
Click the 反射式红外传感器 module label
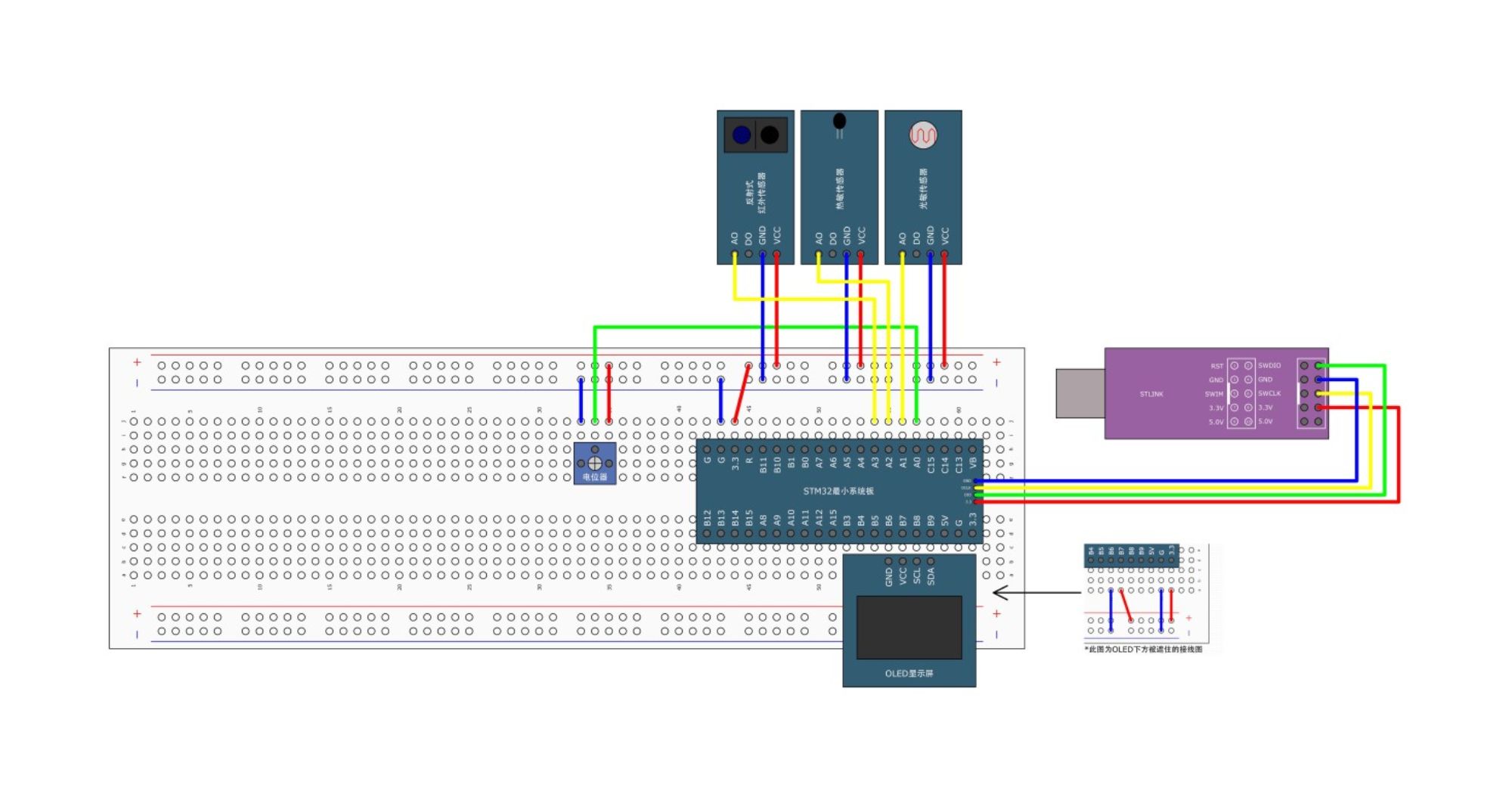[x=756, y=192]
